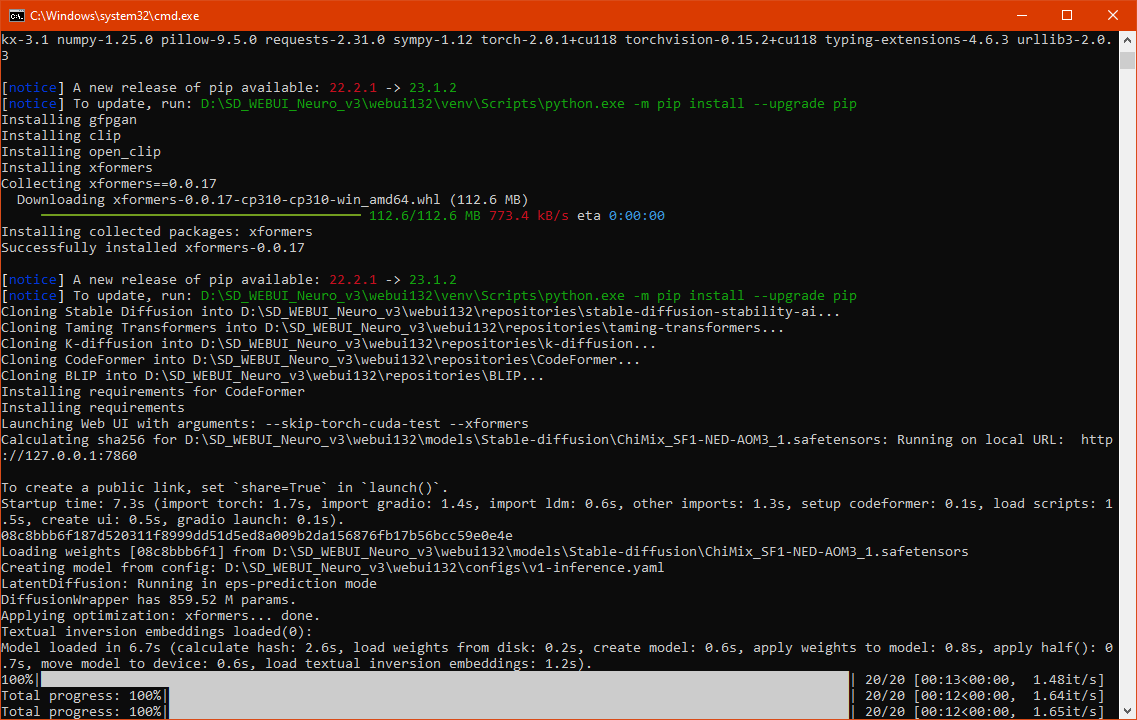The image size is (1137, 720).
Task: Click the 1.64it/s speed reading
Action: point(1065,695)
